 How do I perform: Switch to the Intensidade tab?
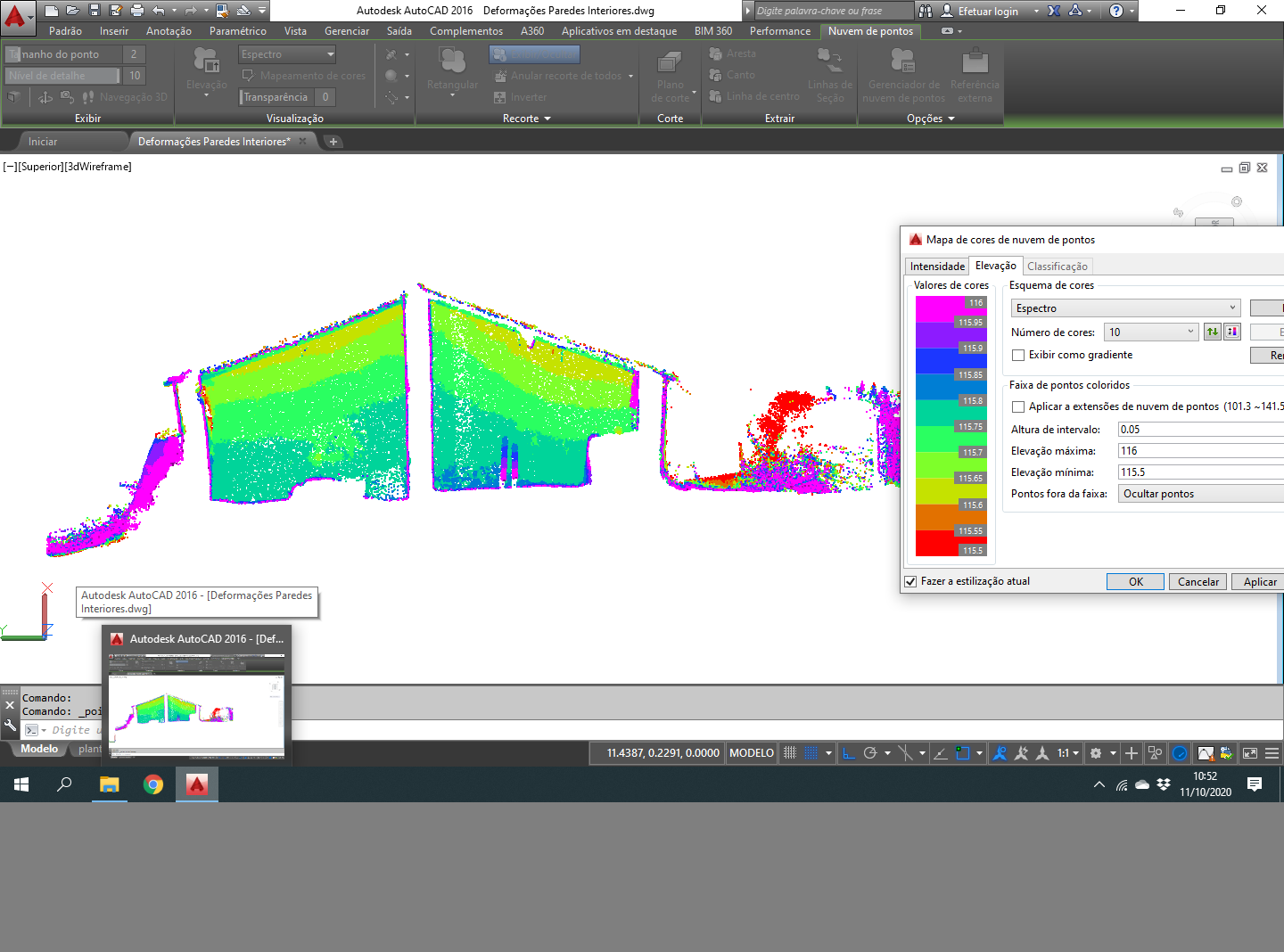[937, 267]
